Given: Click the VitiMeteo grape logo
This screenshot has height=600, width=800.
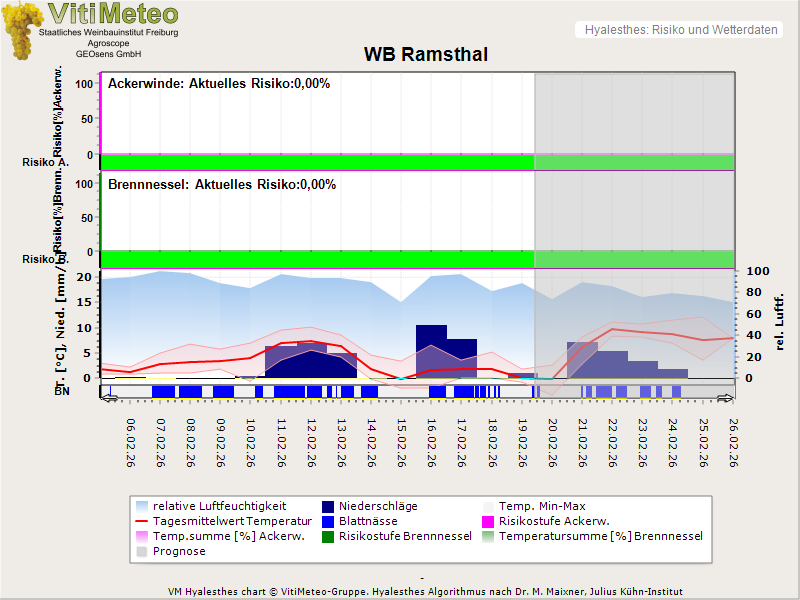Looking at the screenshot, I should [x=23, y=30].
